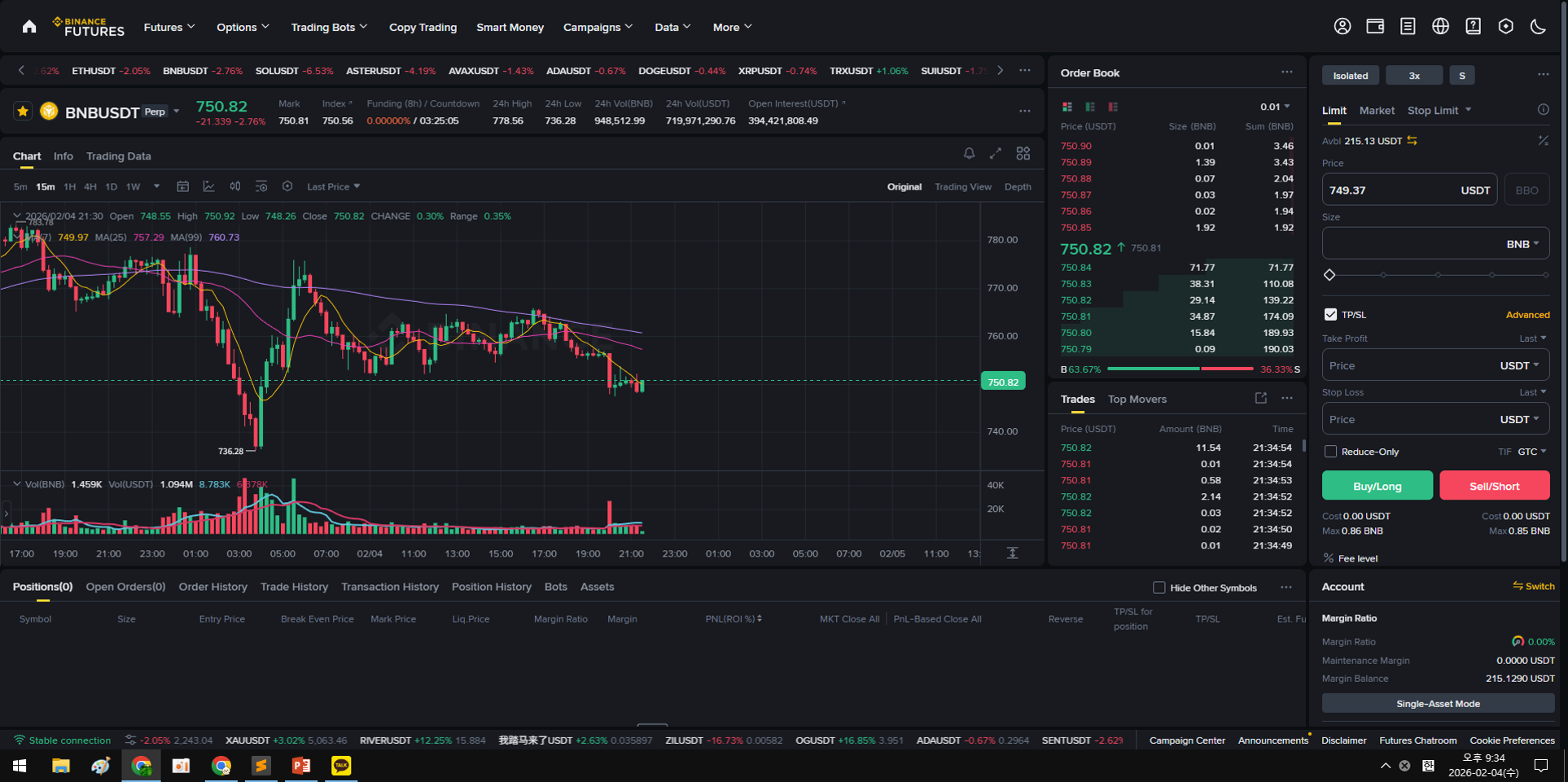
Task: Open the Options dropdown menu
Action: pyautogui.click(x=243, y=27)
